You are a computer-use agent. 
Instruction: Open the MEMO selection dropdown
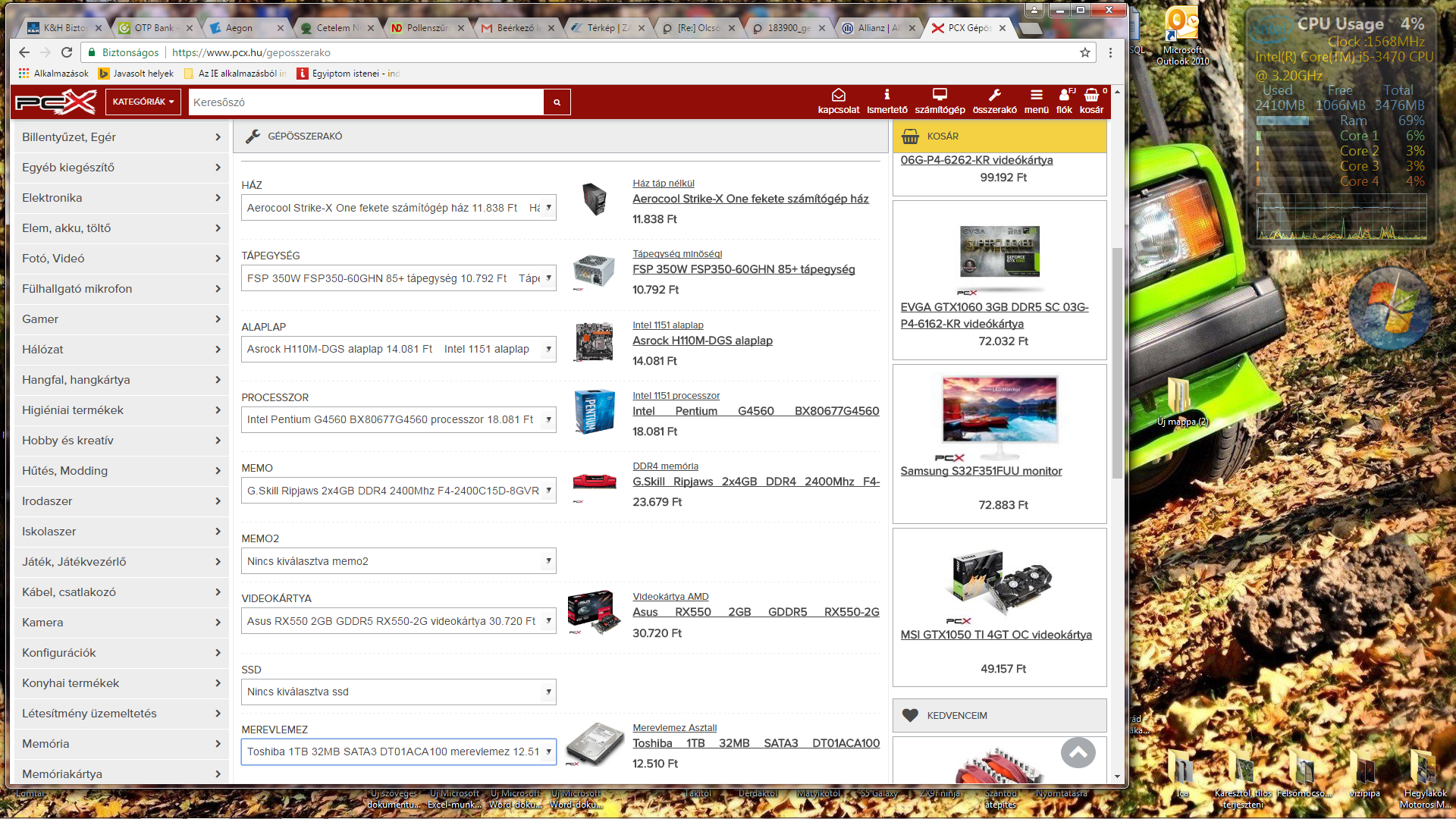(x=399, y=491)
